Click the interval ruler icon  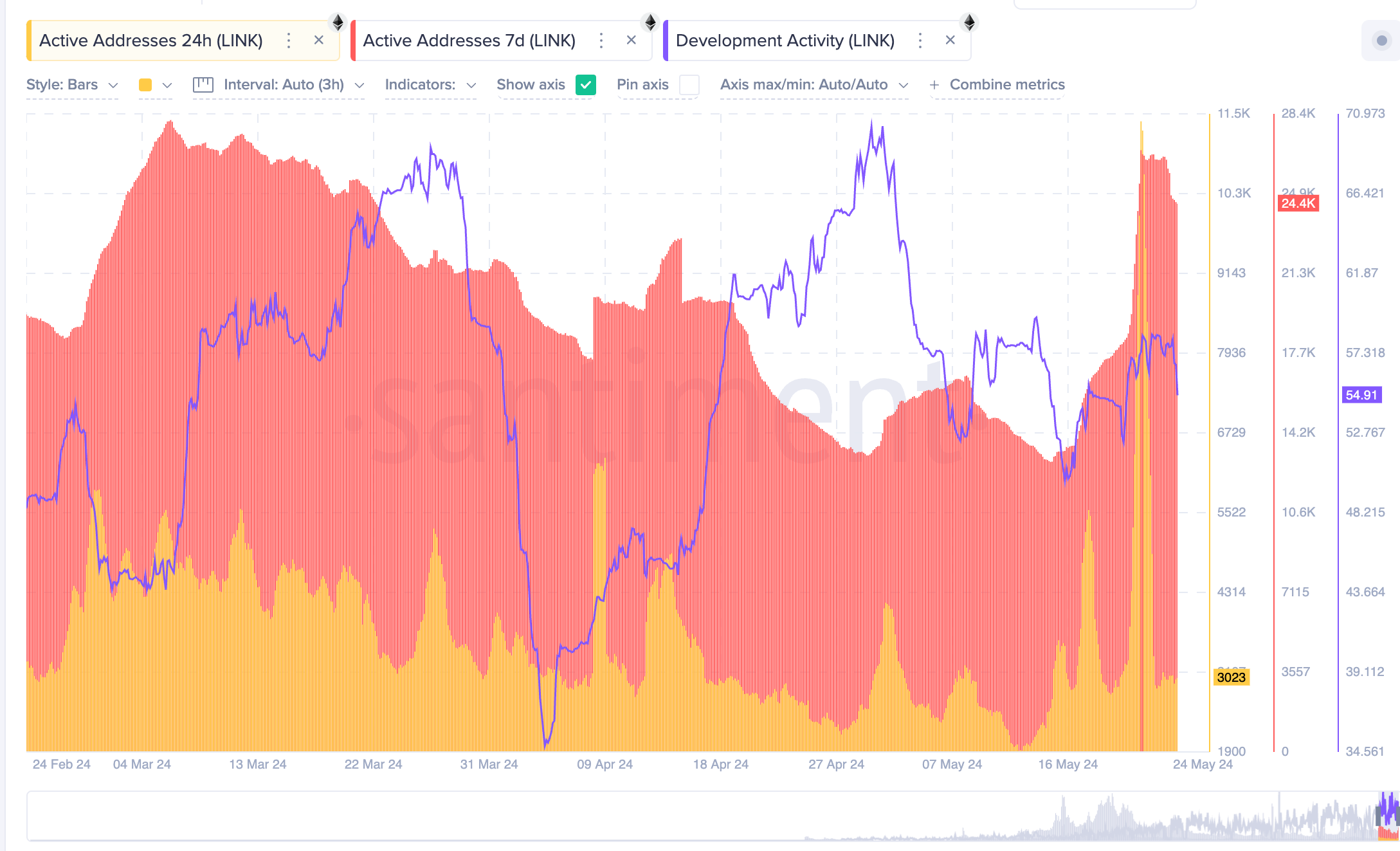point(203,85)
